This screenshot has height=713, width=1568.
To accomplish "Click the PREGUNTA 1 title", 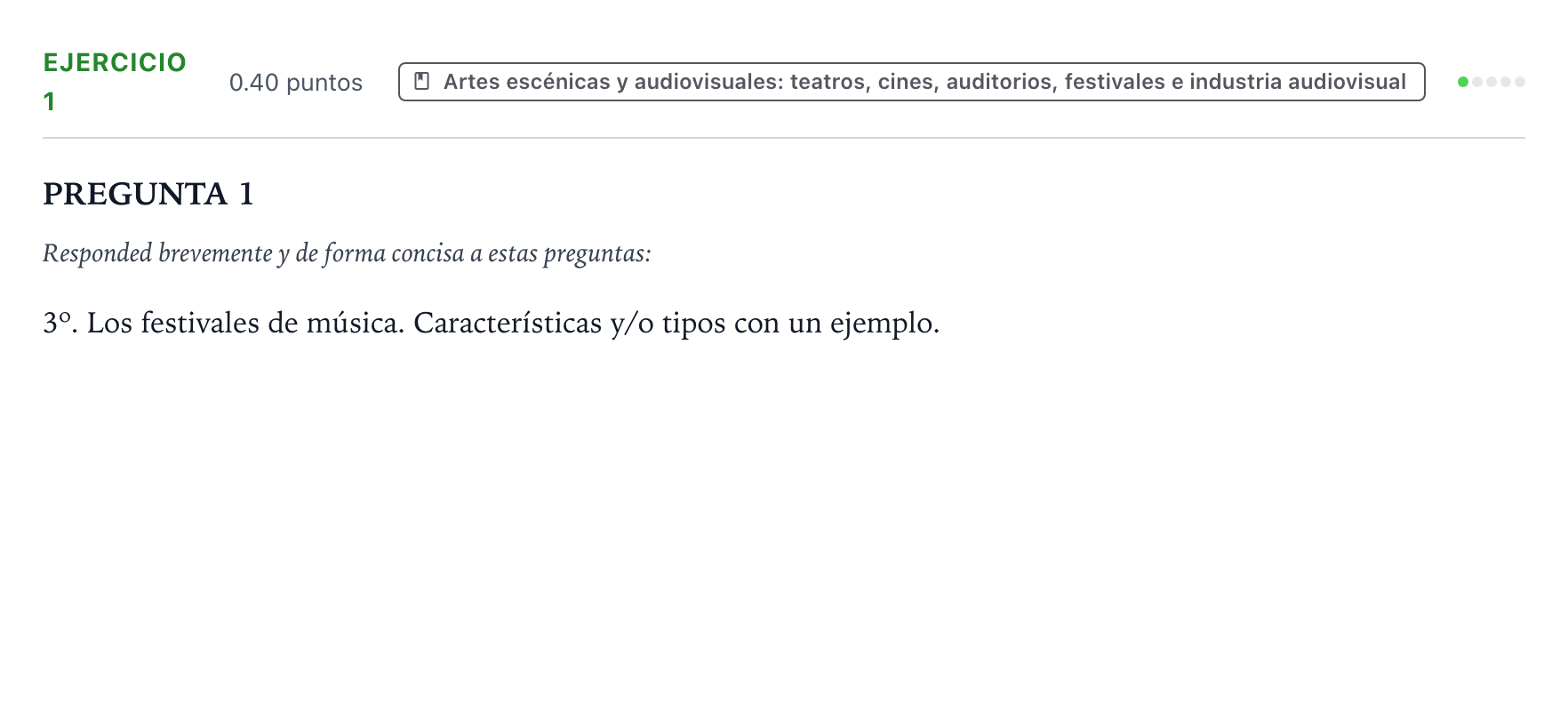I will tap(148, 194).
